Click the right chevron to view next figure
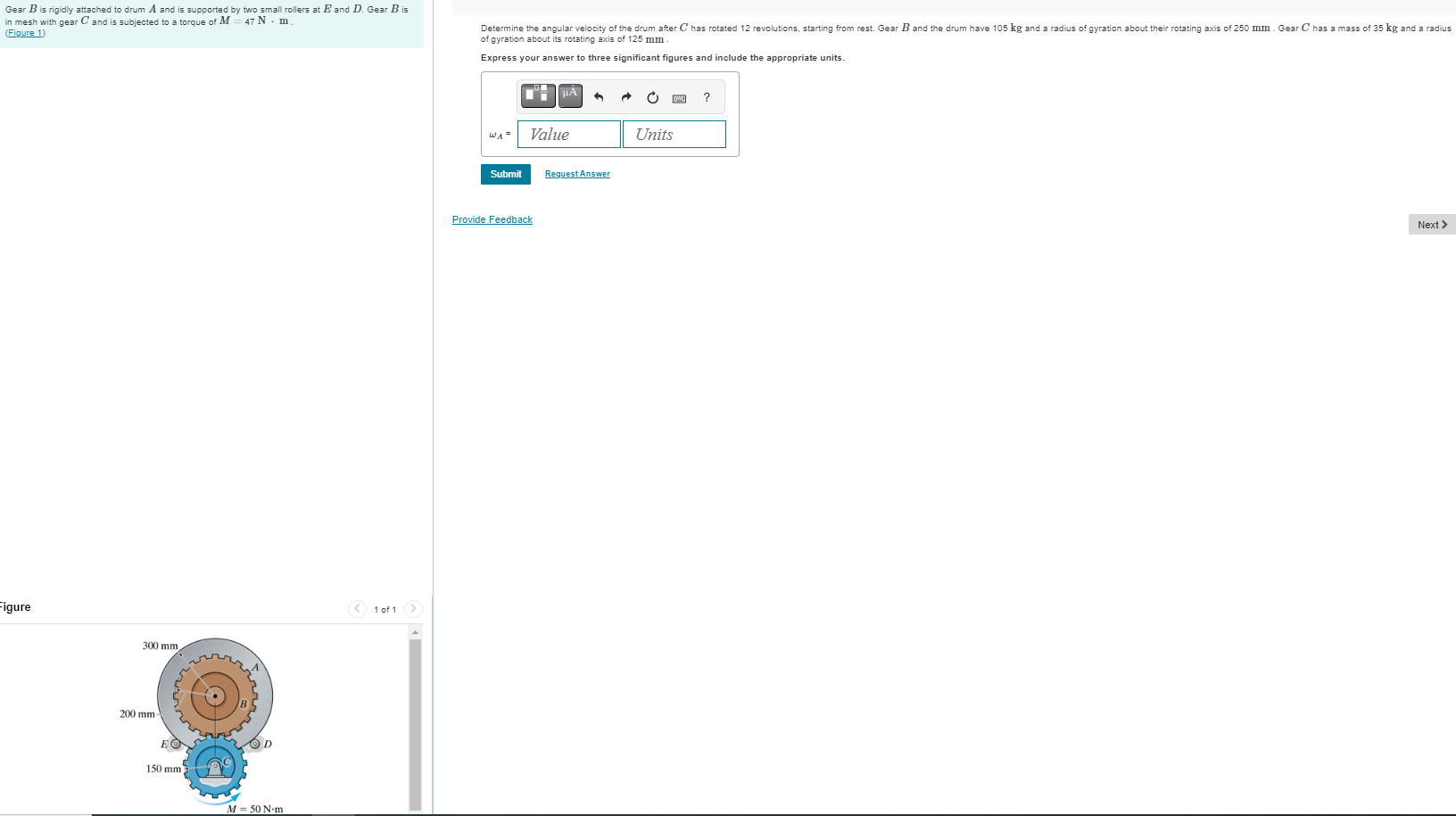 [x=413, y=608]
